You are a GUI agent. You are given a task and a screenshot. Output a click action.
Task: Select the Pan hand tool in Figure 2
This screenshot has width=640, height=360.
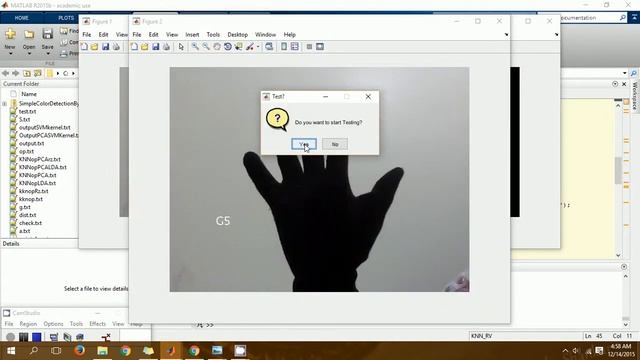point(217,47)
